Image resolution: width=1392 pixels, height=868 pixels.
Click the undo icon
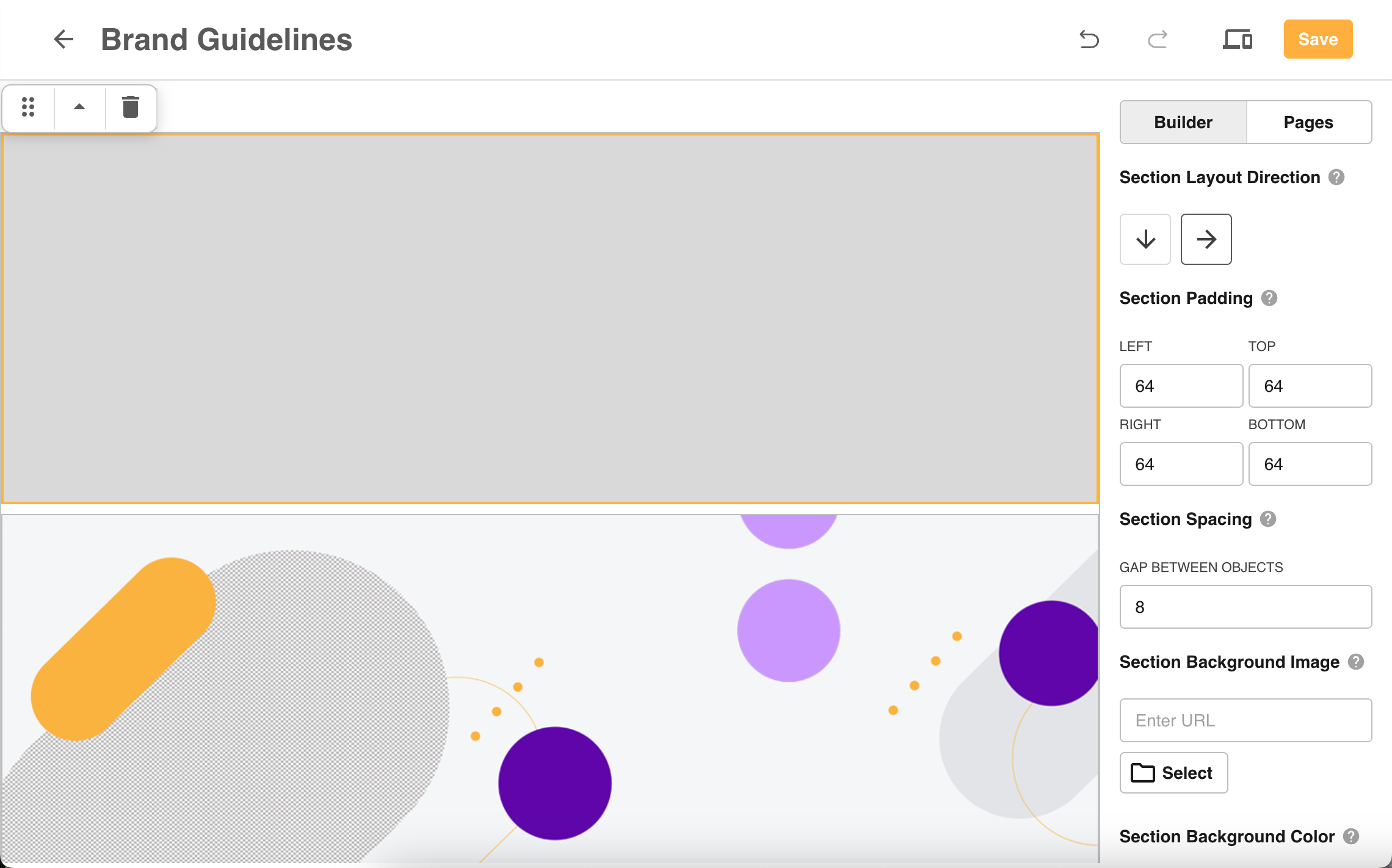1089,40
